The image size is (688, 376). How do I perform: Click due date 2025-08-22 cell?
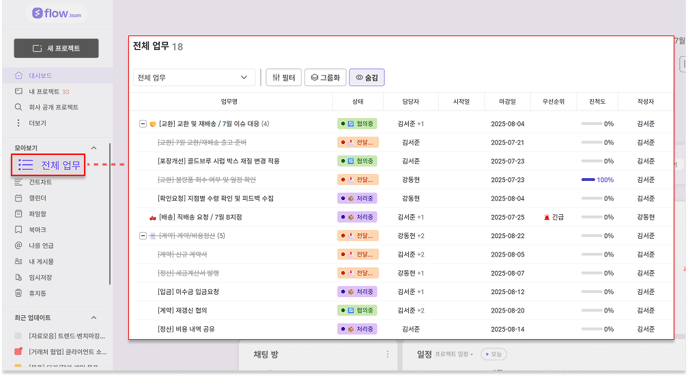click(507, 236)
